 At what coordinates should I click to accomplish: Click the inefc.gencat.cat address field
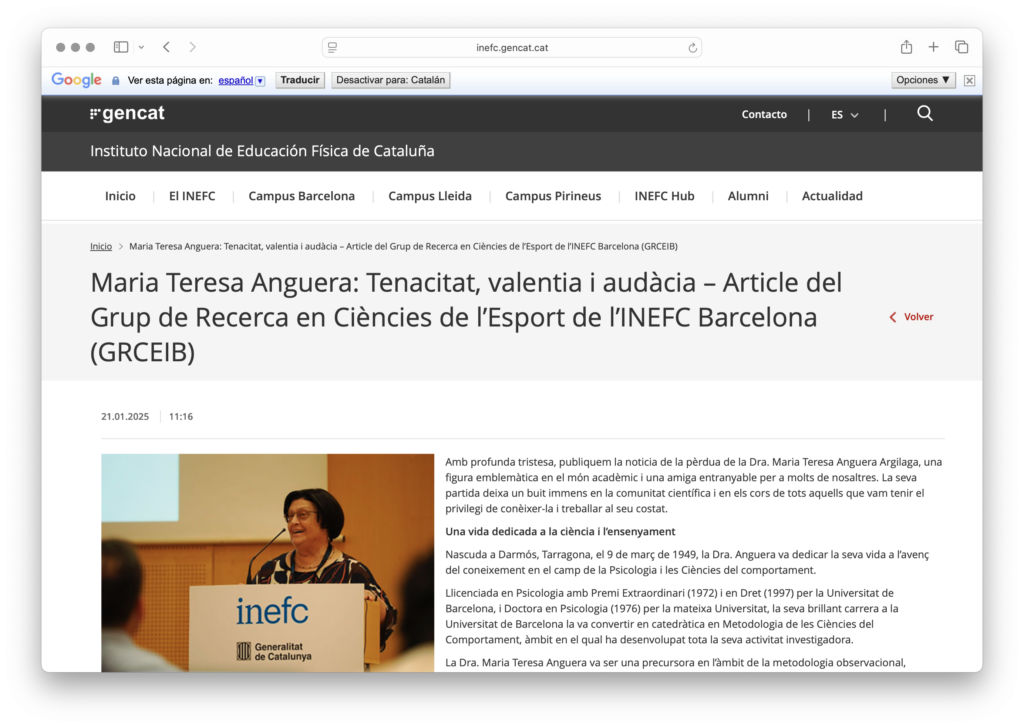[x=512, y=48]
